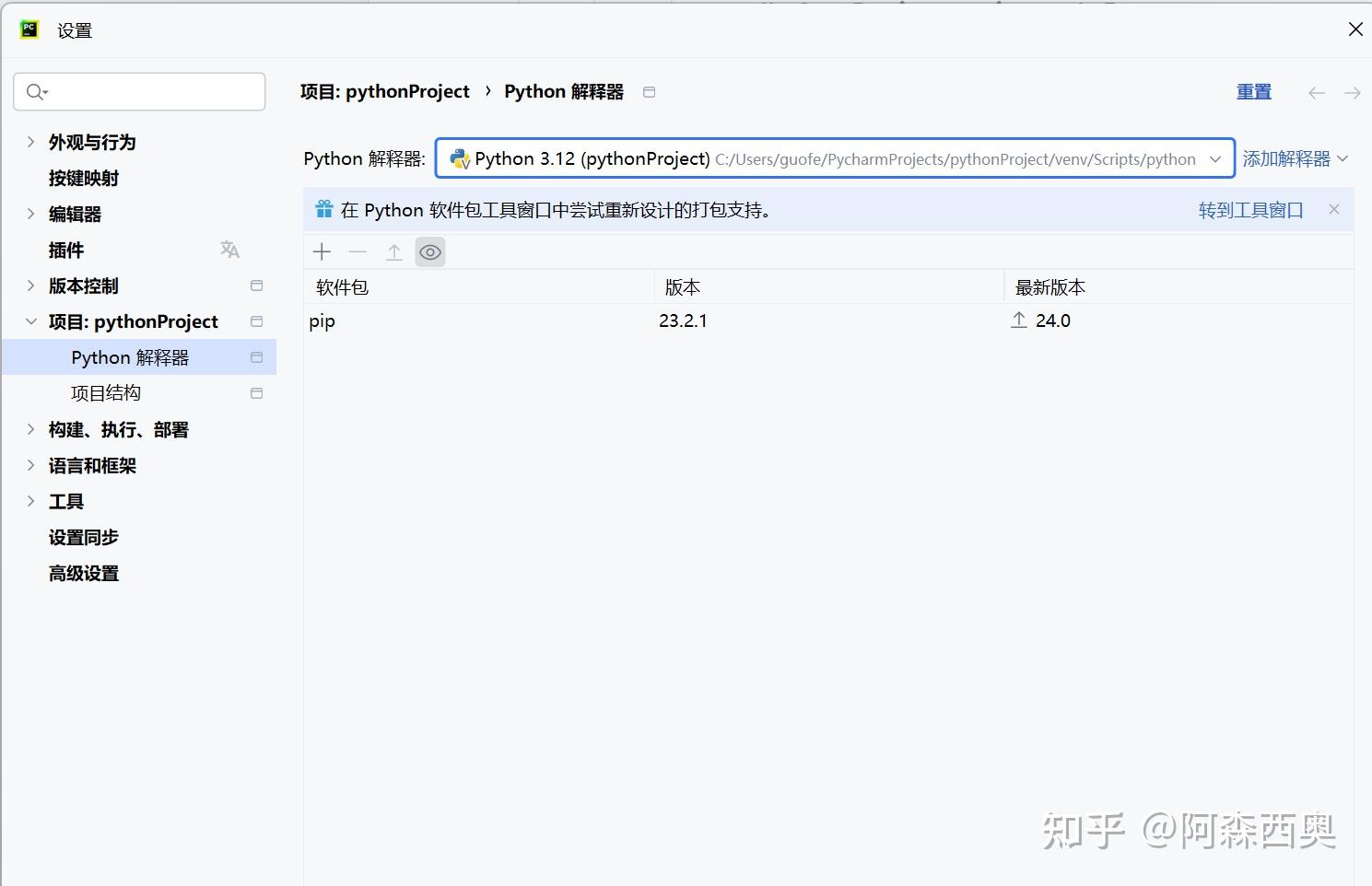Viewport: 1372px width, 886px height.
Task: Toggle the project-scope icon beside Python 解释器
Action: pyautogui.click(x=256, y=357)
